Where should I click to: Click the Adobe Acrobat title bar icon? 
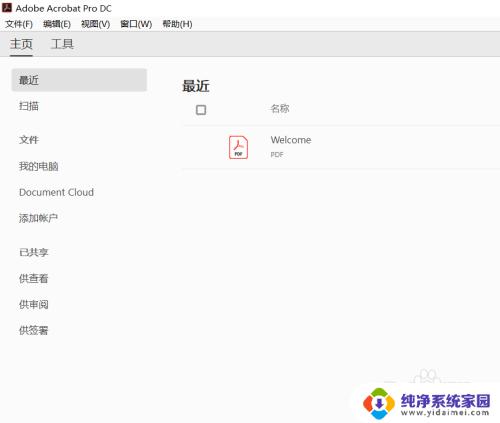point(7,8)
